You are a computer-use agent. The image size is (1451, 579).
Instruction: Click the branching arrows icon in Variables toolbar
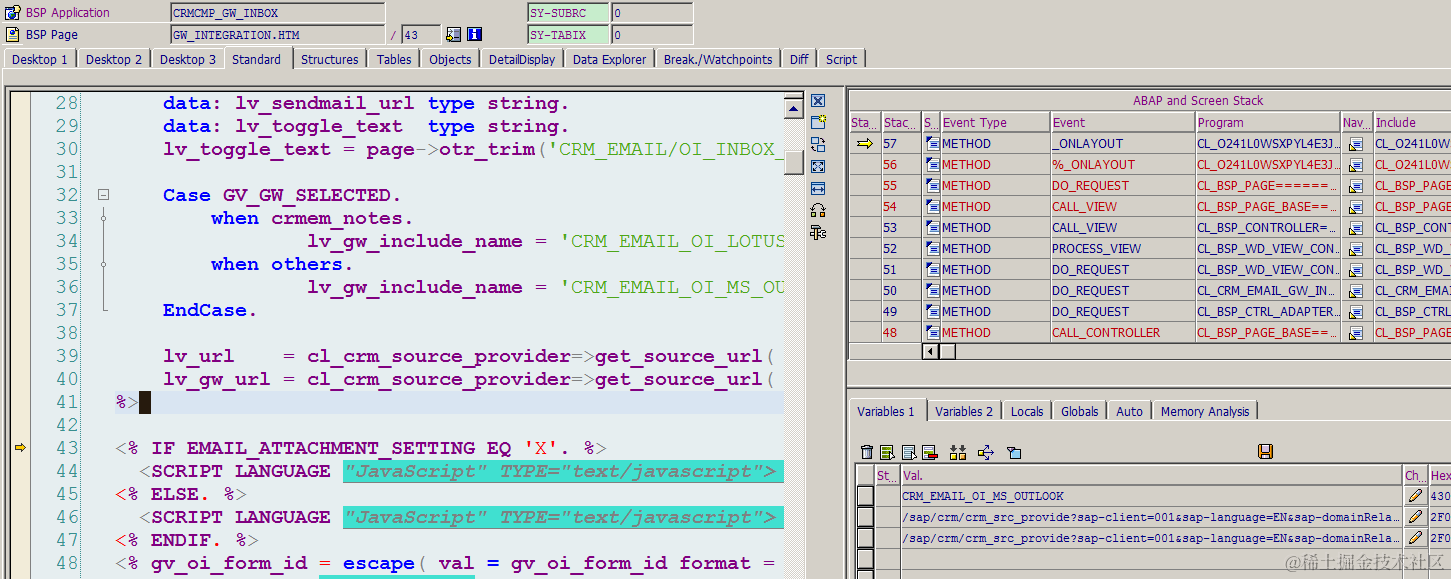tap(986, 452)
